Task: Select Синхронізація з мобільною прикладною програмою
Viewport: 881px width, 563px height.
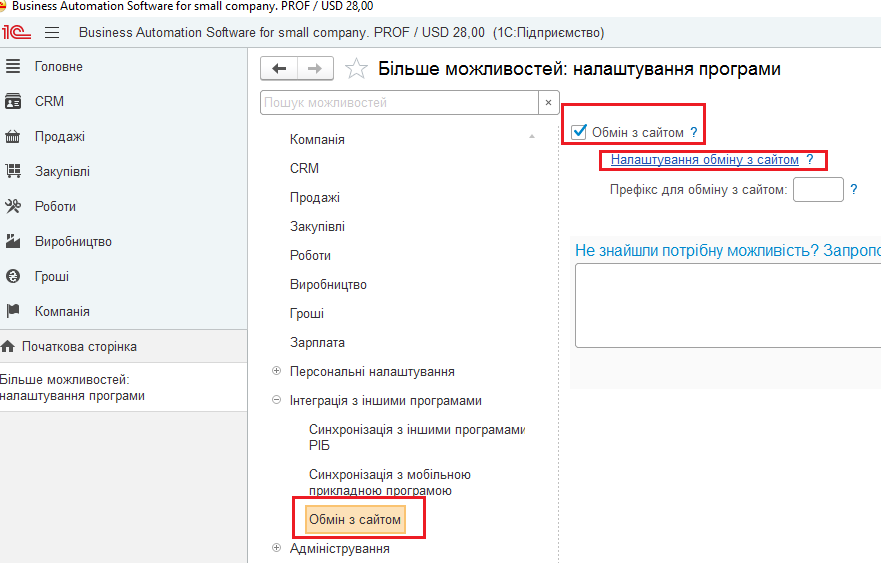Action: [390, 483]
